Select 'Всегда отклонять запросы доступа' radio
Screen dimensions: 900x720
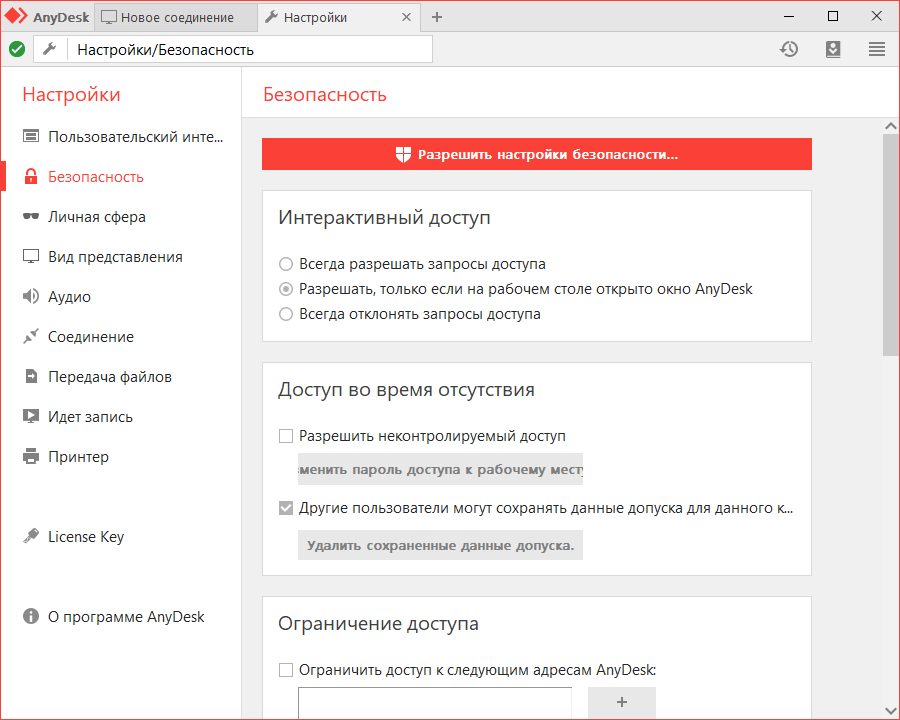click(286, 314)
